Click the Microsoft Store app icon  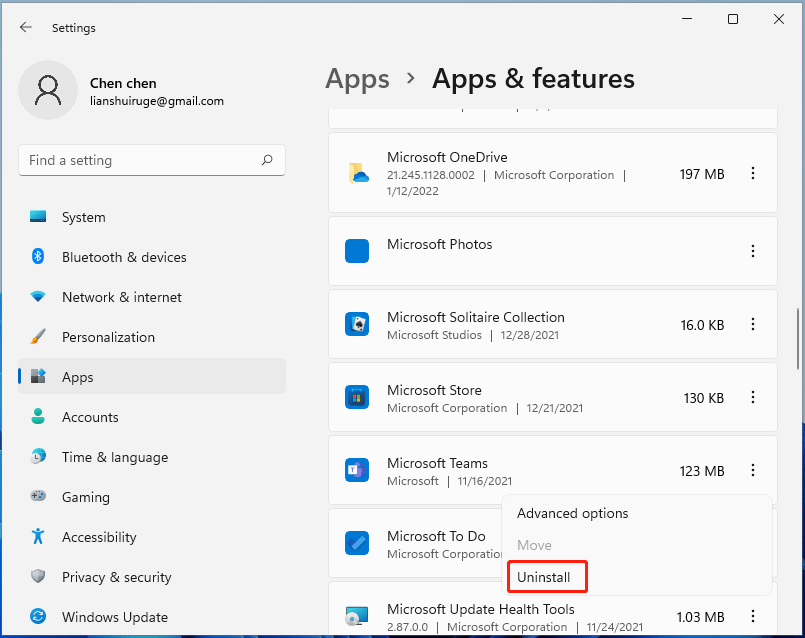click(x=357, y=397)
